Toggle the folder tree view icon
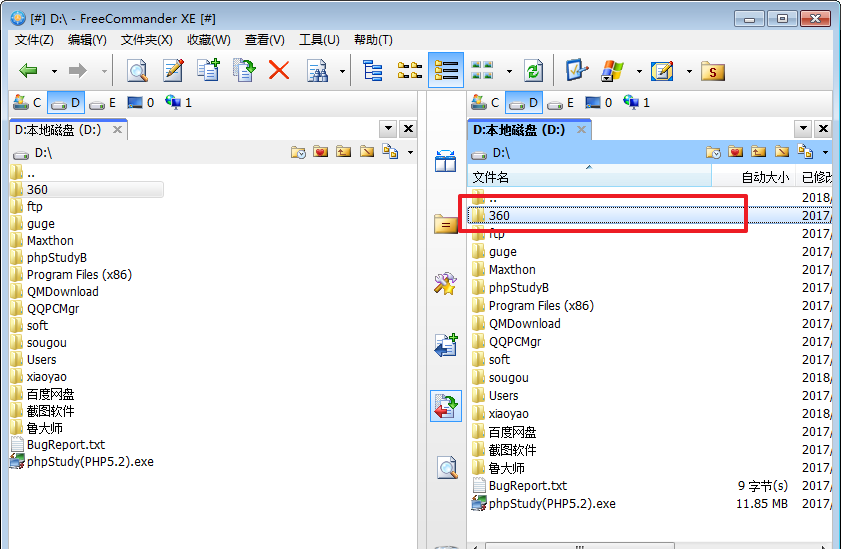The width and height of the screenshot is (841, 549). [373, 70]
